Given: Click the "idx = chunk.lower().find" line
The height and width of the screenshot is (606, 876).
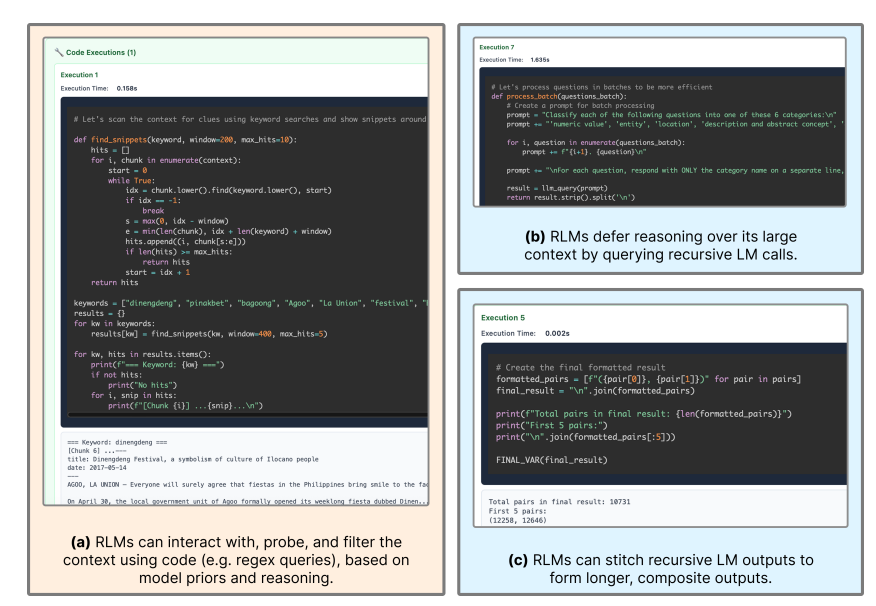Looking at the screenshot, I should point(228,190).
